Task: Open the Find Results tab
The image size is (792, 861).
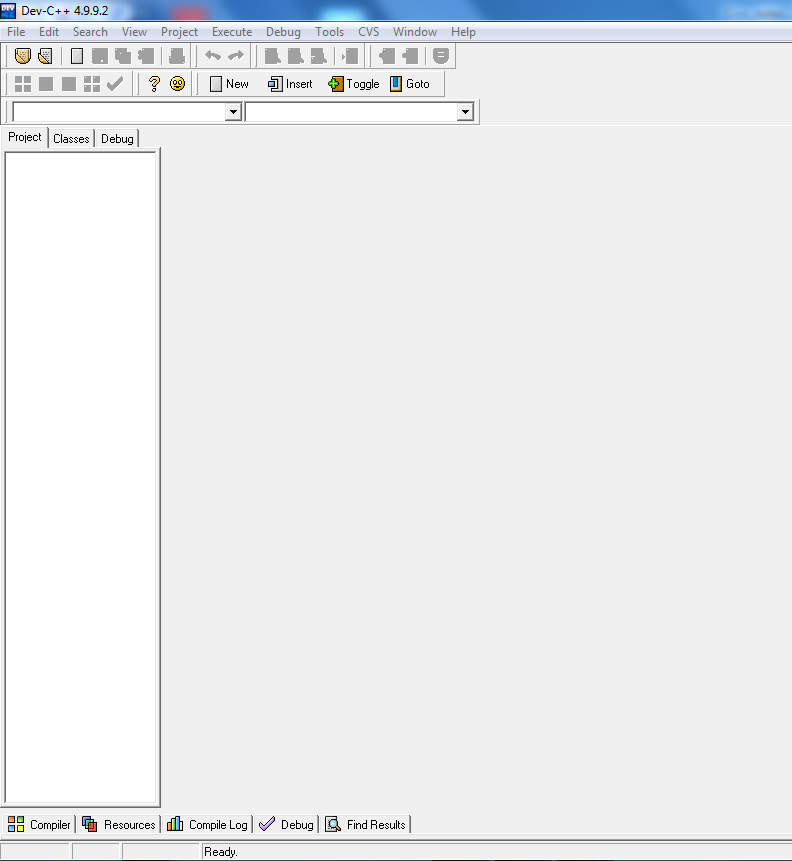Action: (x=365, y=824)
